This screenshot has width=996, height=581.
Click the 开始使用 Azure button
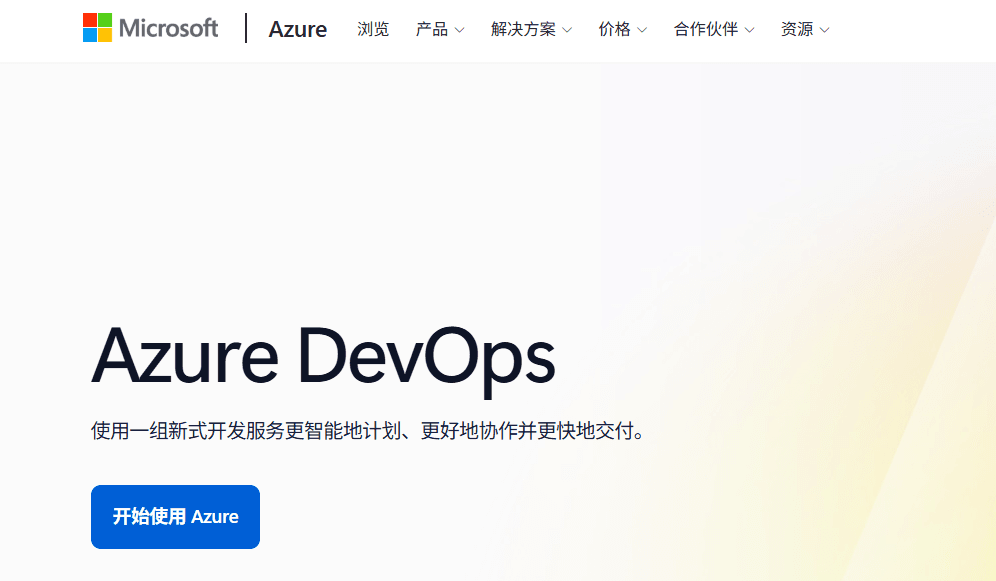(x=175, y=517)
